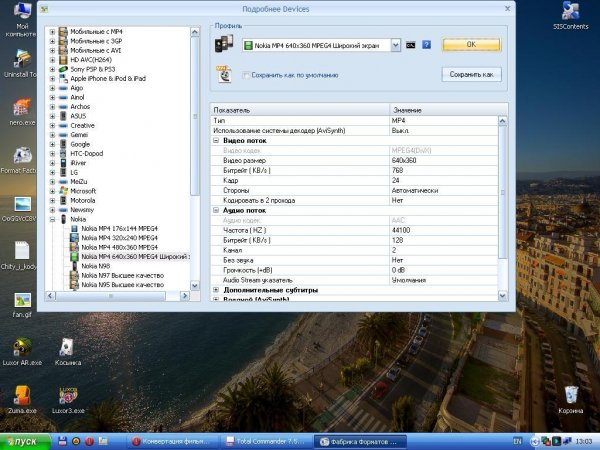Open My Computer desktop icon
Image resolution: width=600 pixels, height=450 pixels.
pos(22,19)
